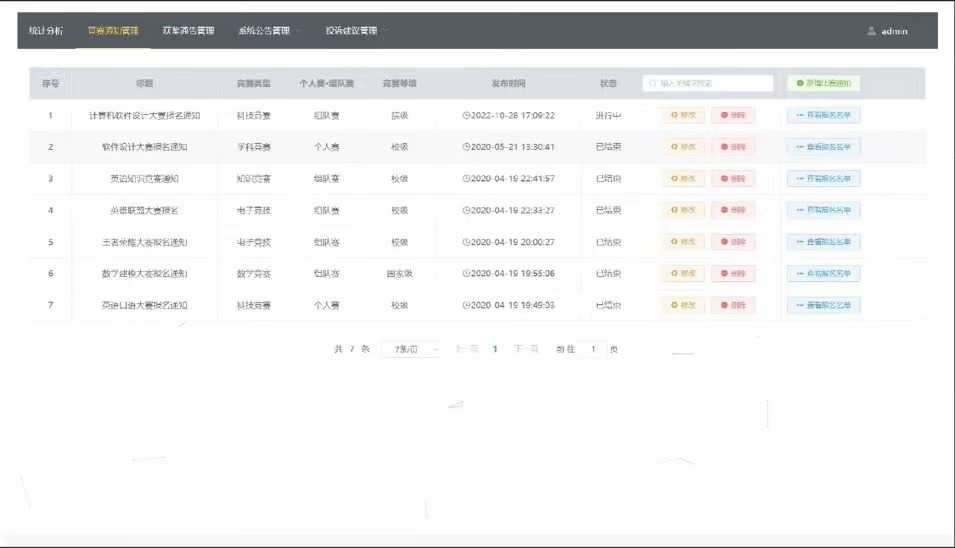Edit row 3 with the orange 修改 button
This screenshot has width=955, height=548.
pos(683,178)
